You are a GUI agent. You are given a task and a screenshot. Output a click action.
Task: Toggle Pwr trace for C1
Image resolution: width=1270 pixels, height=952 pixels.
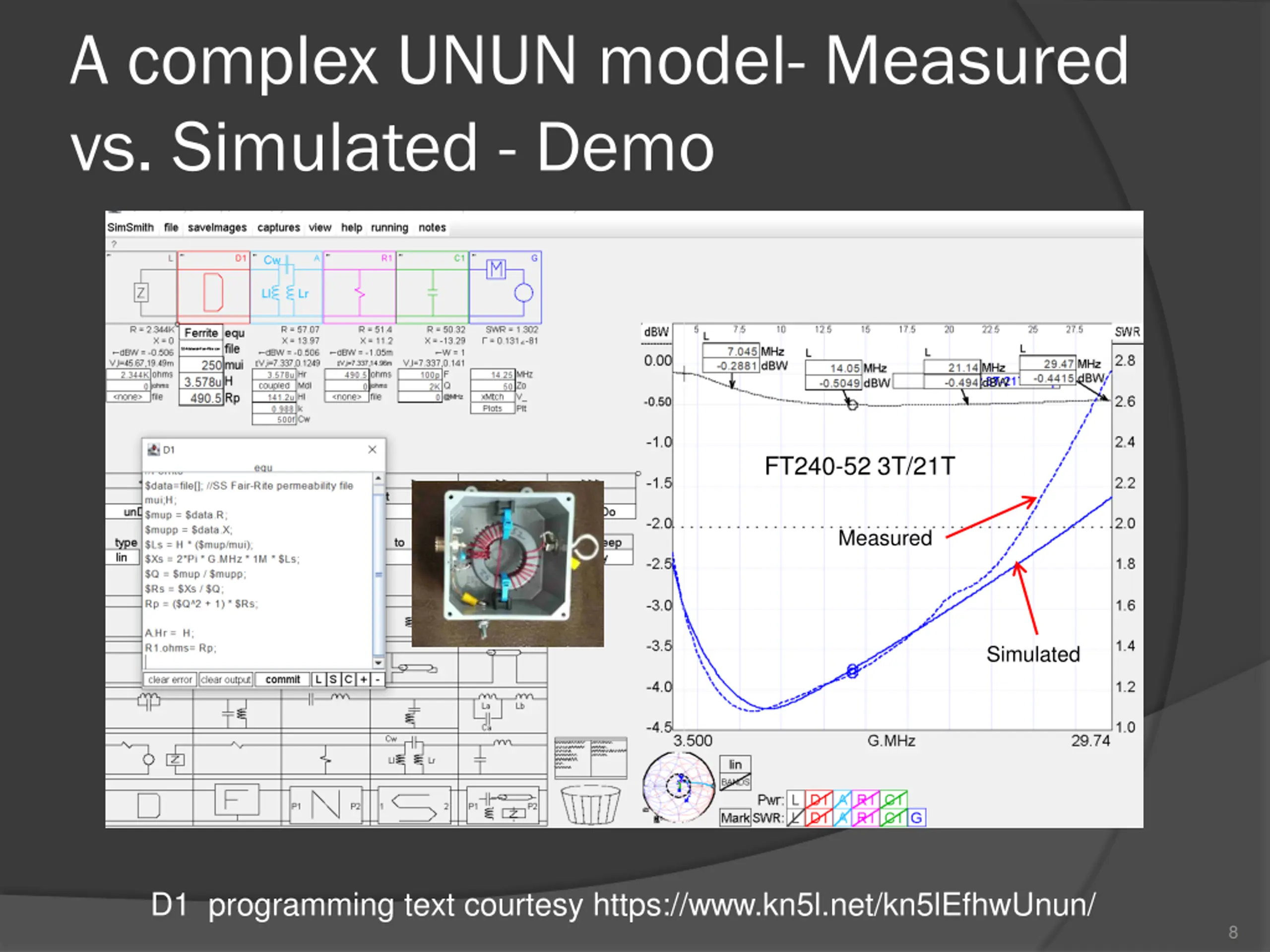pyautogui.click(x=893, y=799)
